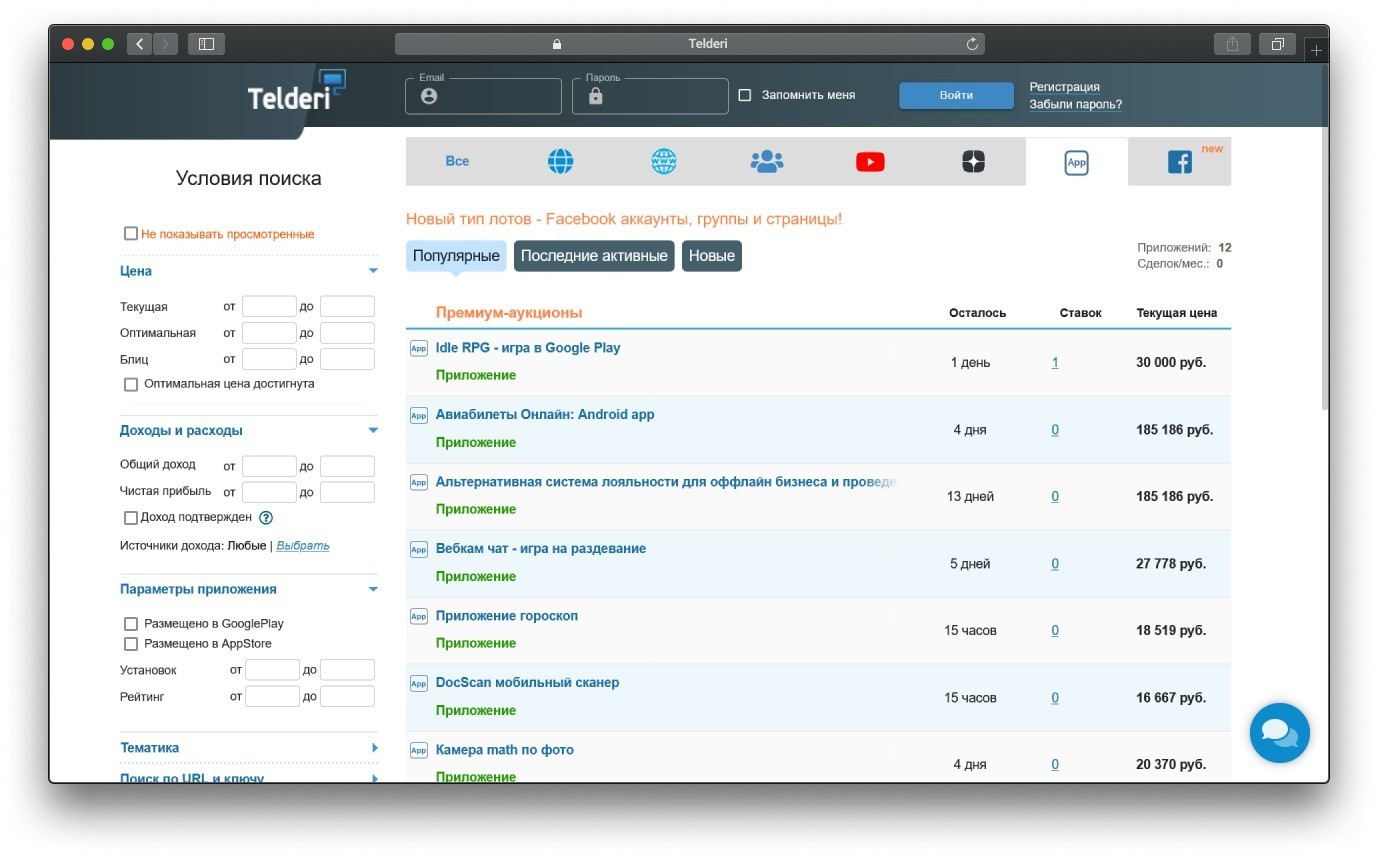This screenshot has height=856, width=1378.
Task: Click App icon beside Авиабилеты Онлайн lot
Action: 419,415
